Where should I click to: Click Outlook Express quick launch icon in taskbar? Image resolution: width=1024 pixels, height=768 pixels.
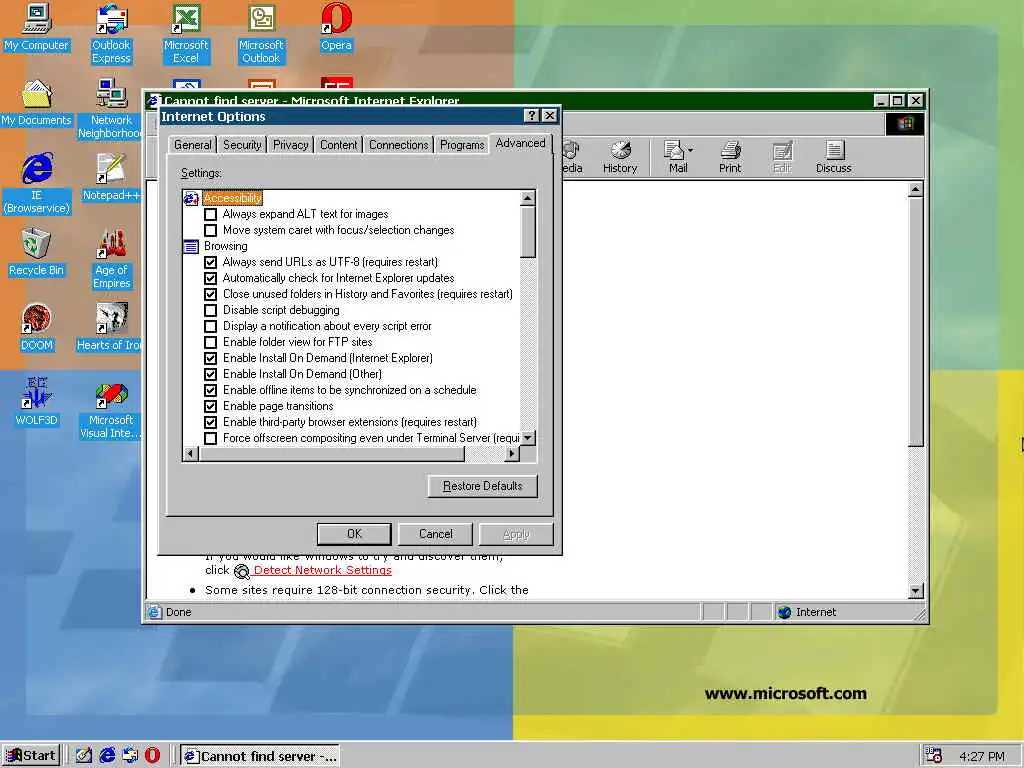coord(130,756)
